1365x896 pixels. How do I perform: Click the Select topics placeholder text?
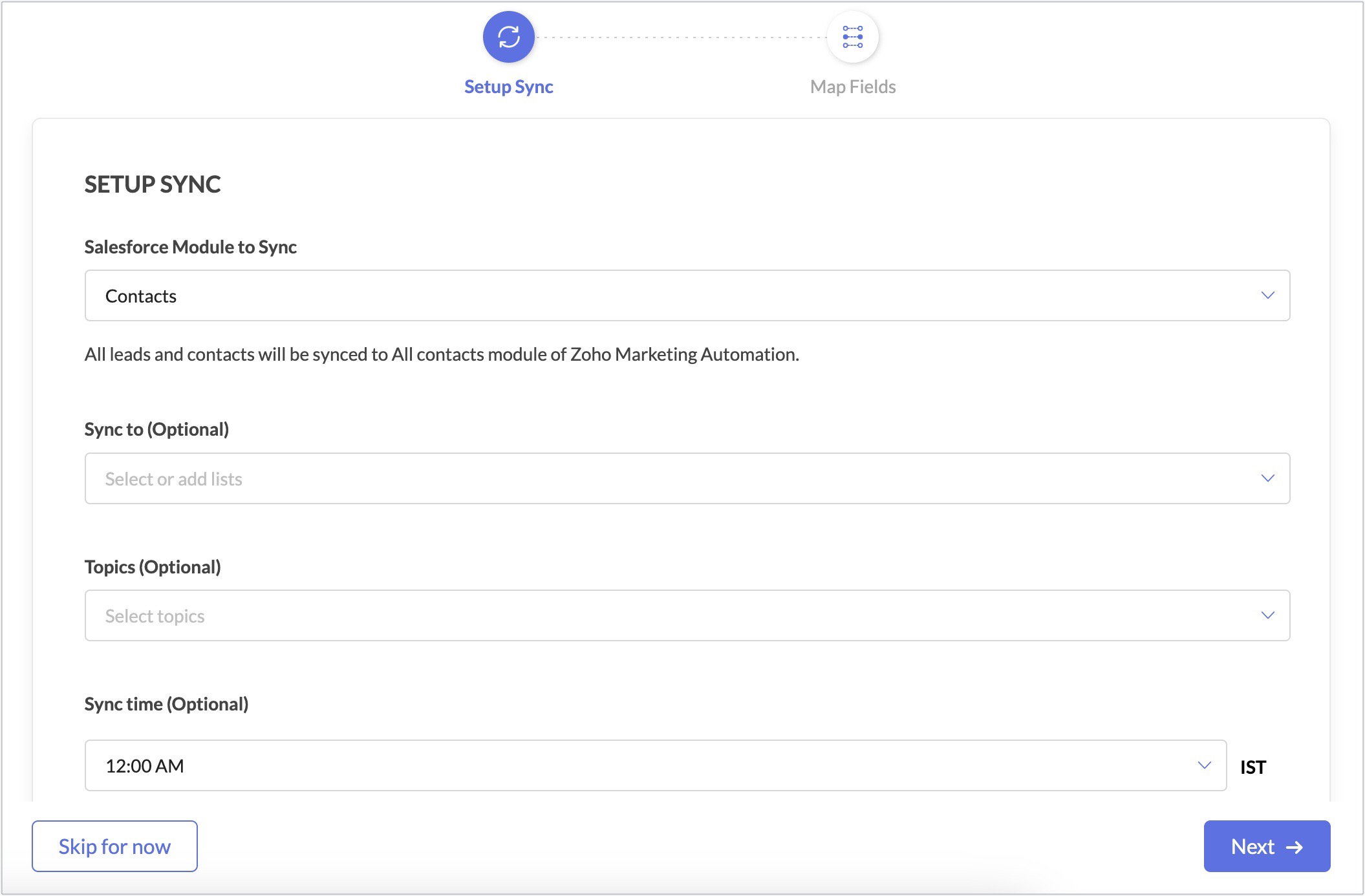155,616
